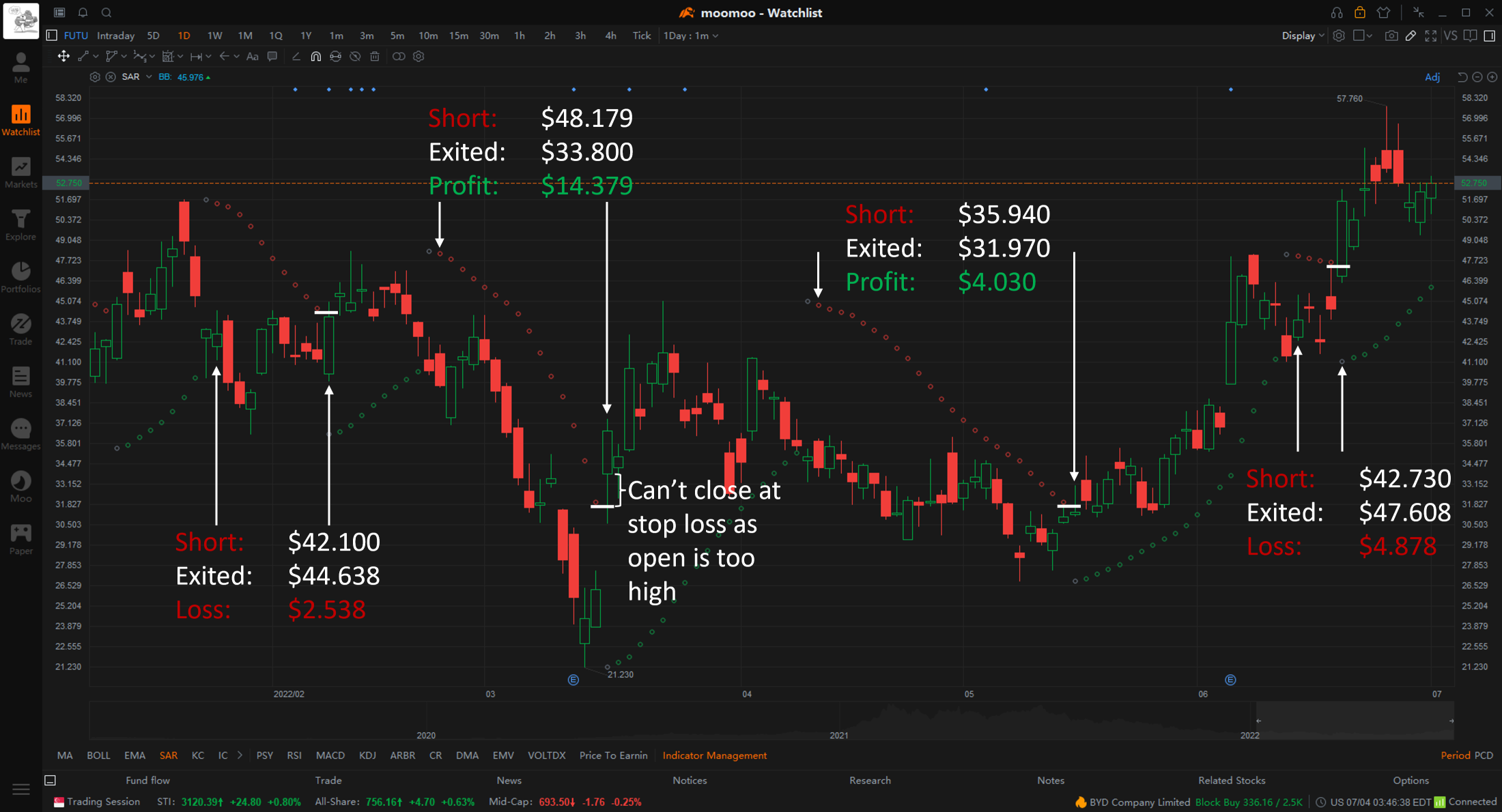Expand the Display options dropdown
Screen dimensions: 1502x812
coord(1301,35)
